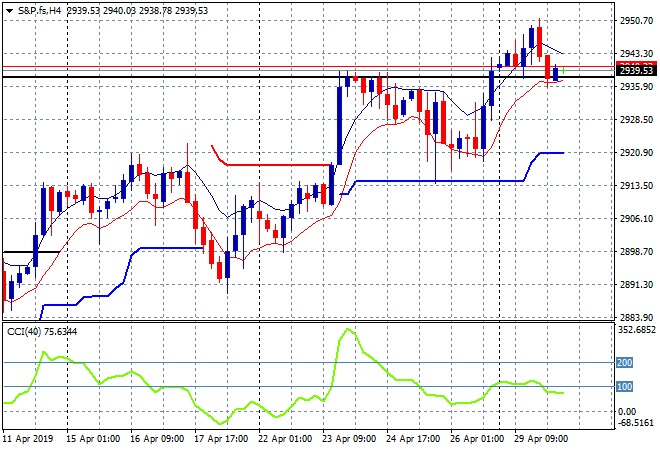Viewport: 660px width, 450px height.
Task: Click the time label 24 Apr 17:00
Action: point(413,439)
